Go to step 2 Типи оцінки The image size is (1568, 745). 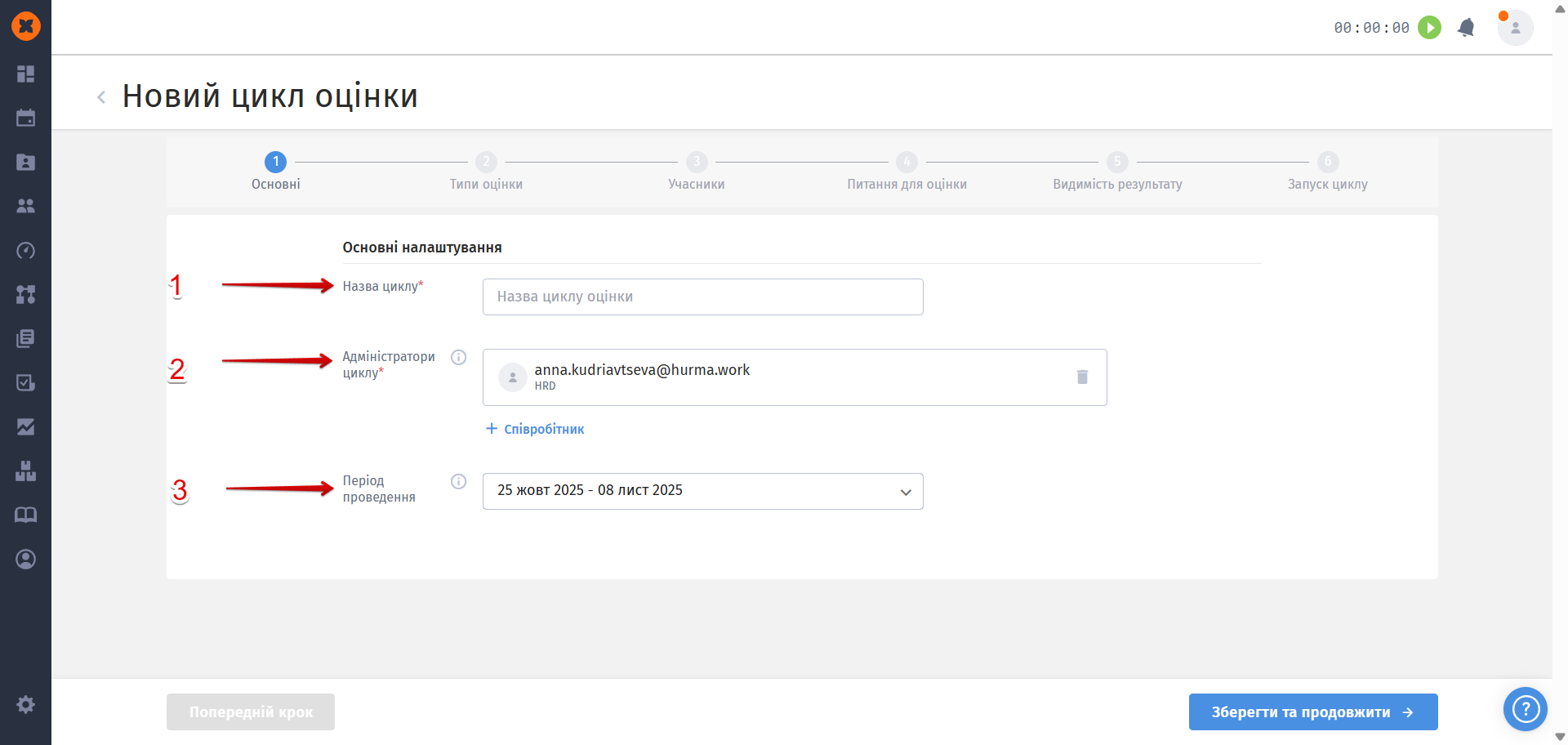pos(486,171)
